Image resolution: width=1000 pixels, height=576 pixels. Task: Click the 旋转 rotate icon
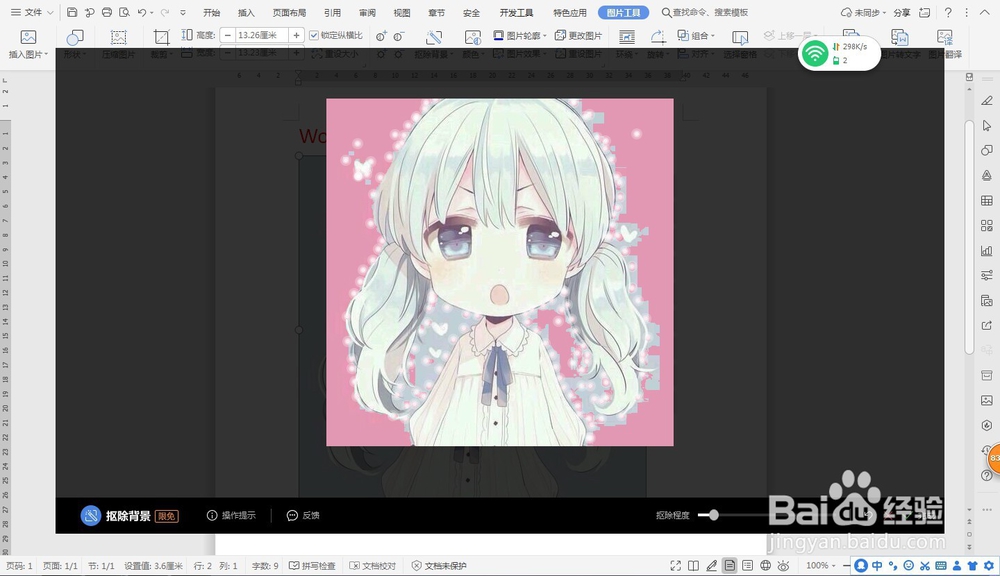657,38
